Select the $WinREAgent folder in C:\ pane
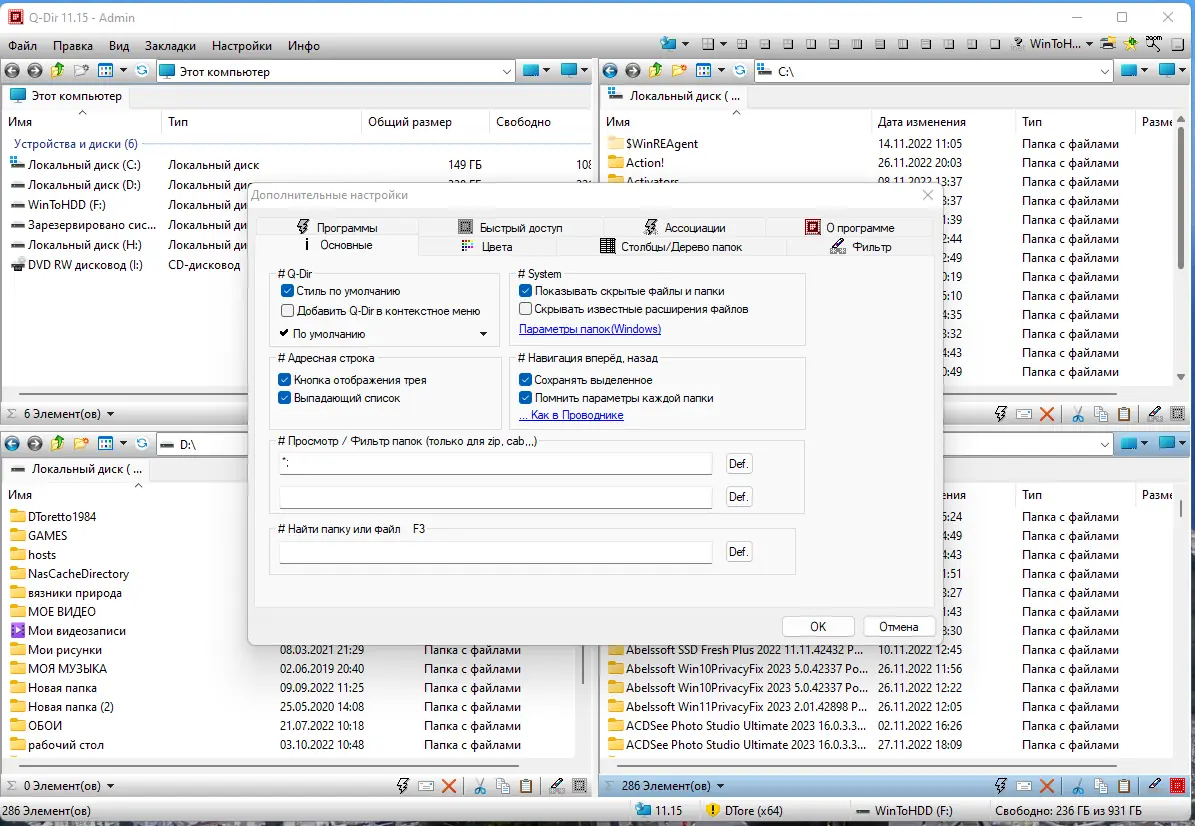This screenshot has width=1195, height=826. click(662, 143)
